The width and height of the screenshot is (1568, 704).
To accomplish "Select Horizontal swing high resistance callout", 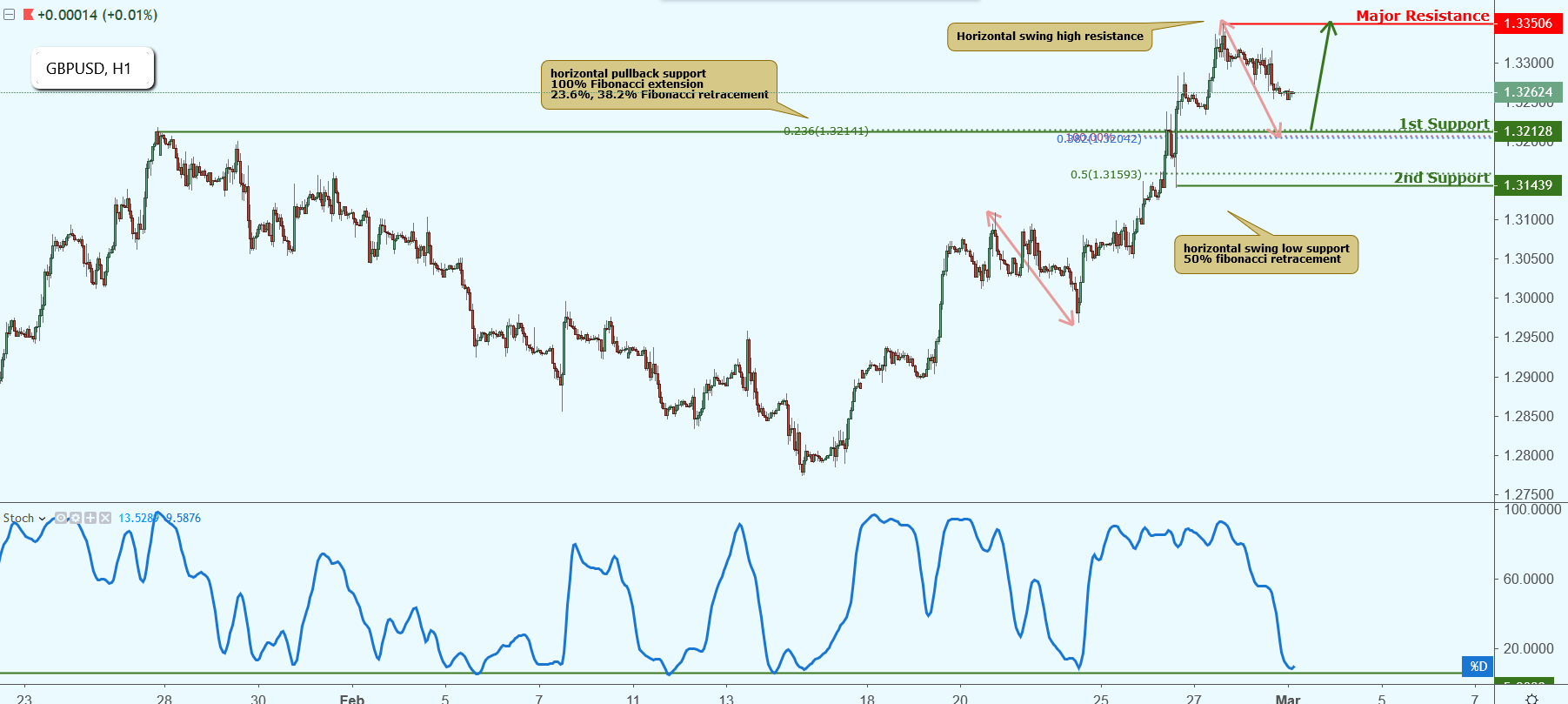I will tap(1050, 37).
